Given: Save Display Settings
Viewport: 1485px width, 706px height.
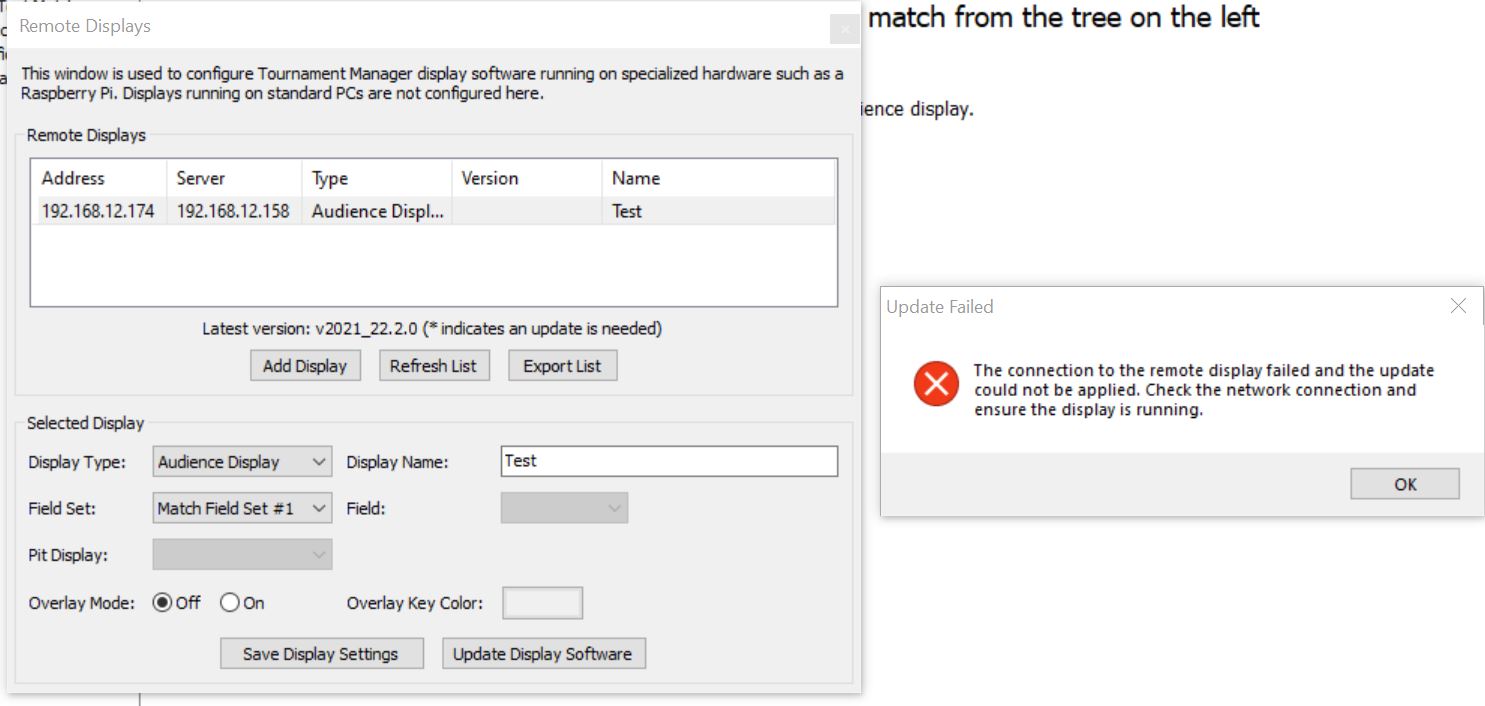Looking at the screenshot, I should [321, 654].
